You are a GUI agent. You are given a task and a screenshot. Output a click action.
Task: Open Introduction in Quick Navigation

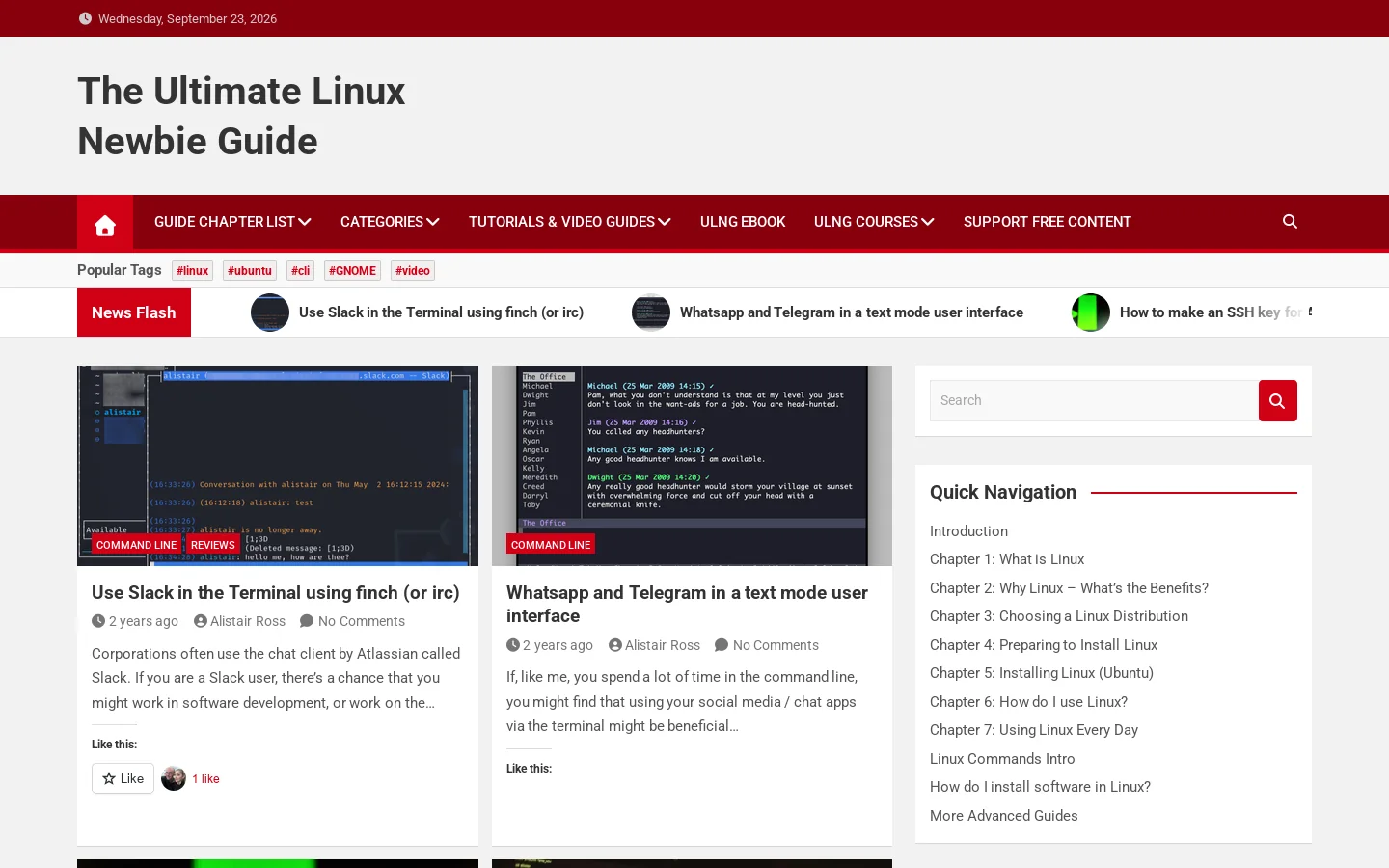(x=968, y=531)
